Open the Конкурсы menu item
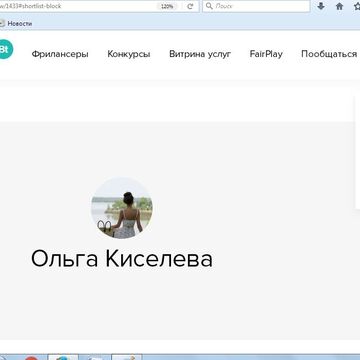Screen dimensions: 360x360 coord(129,54)
